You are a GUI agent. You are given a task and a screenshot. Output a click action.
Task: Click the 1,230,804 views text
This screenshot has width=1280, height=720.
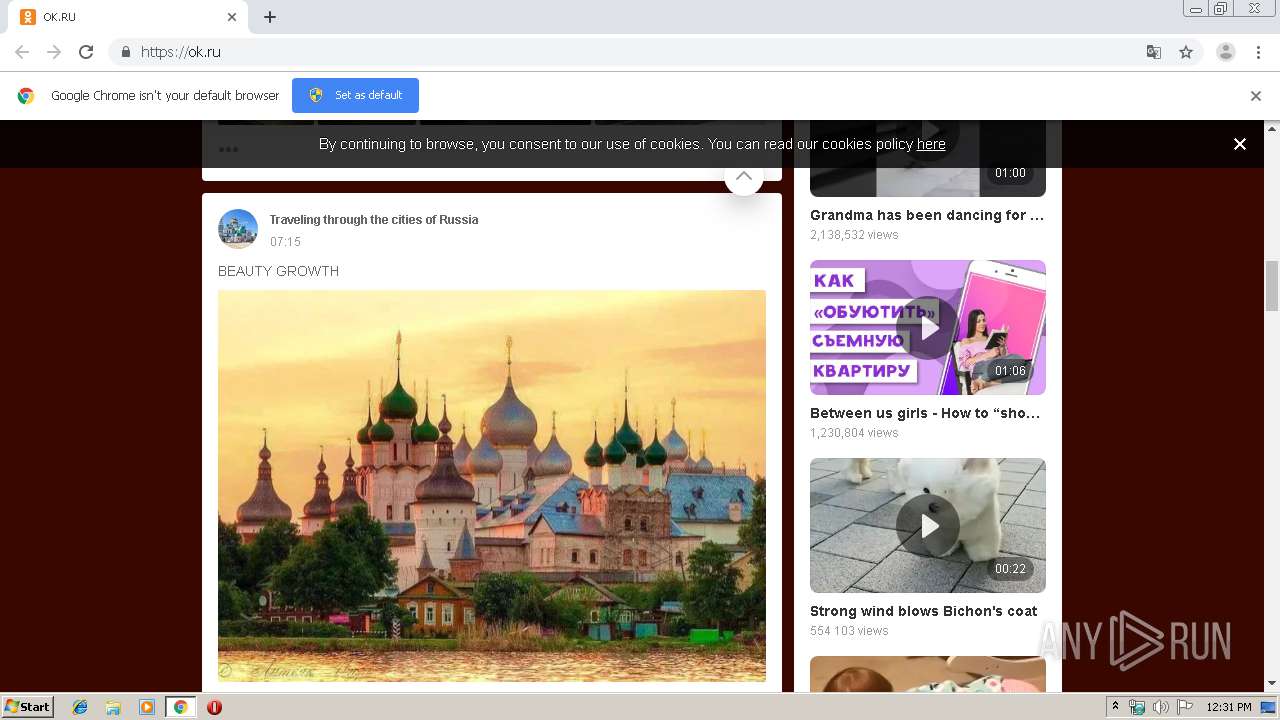pyautogui.click(x=854, y=433)
